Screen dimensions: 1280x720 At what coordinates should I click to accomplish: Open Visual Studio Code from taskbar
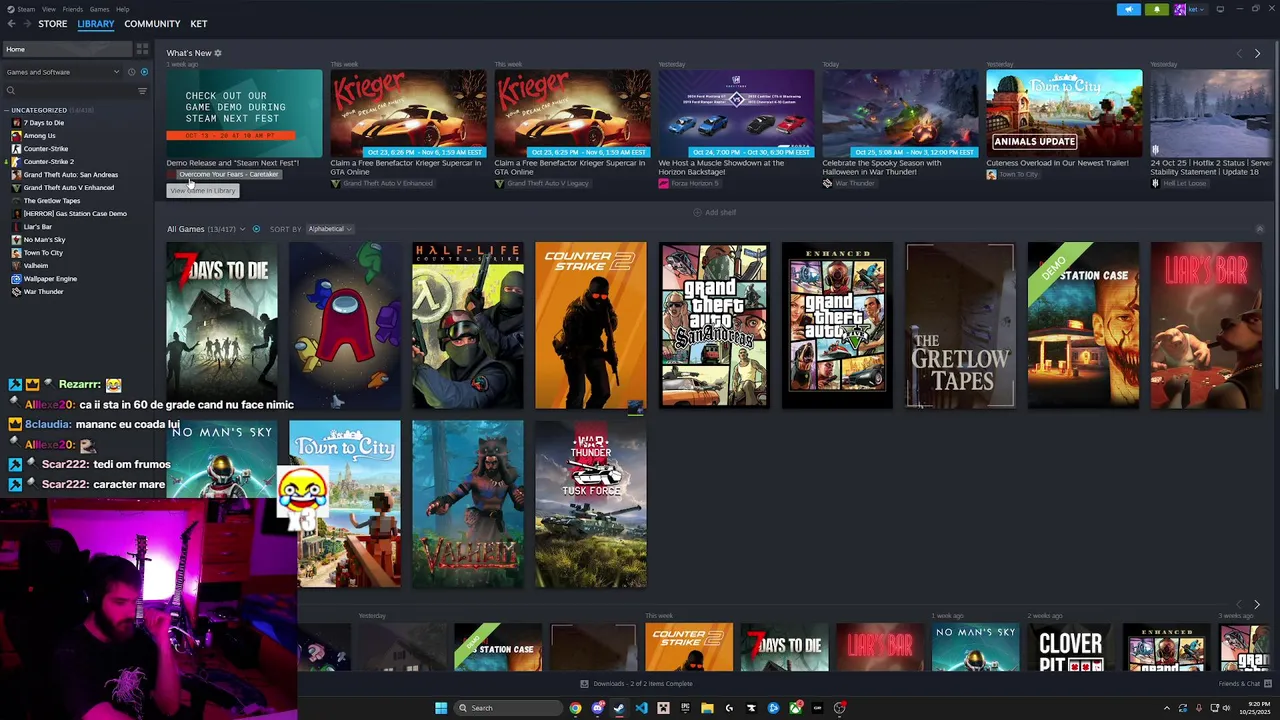tap(641, 708)
